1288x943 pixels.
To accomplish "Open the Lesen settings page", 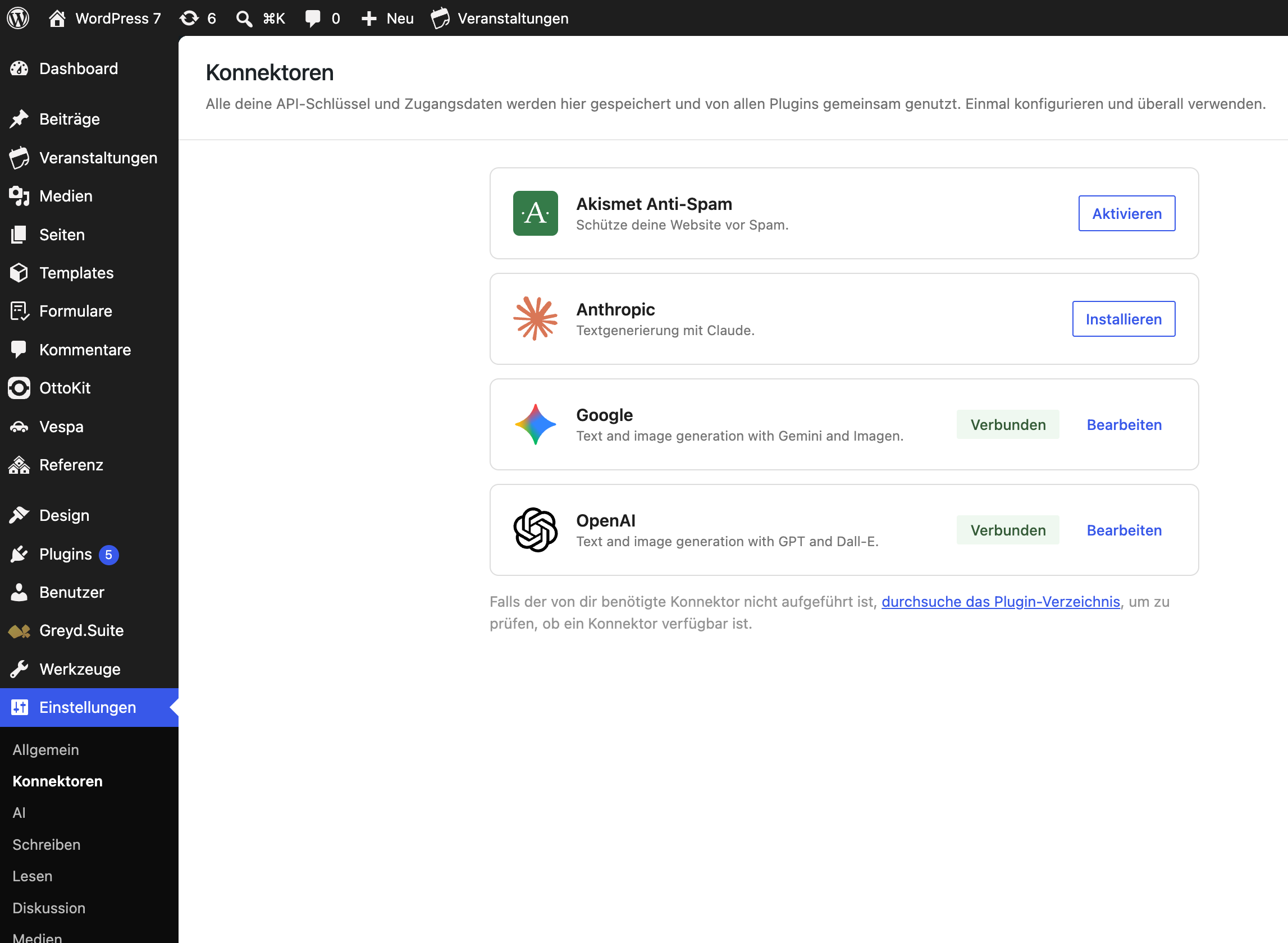I will pos(33,876).
